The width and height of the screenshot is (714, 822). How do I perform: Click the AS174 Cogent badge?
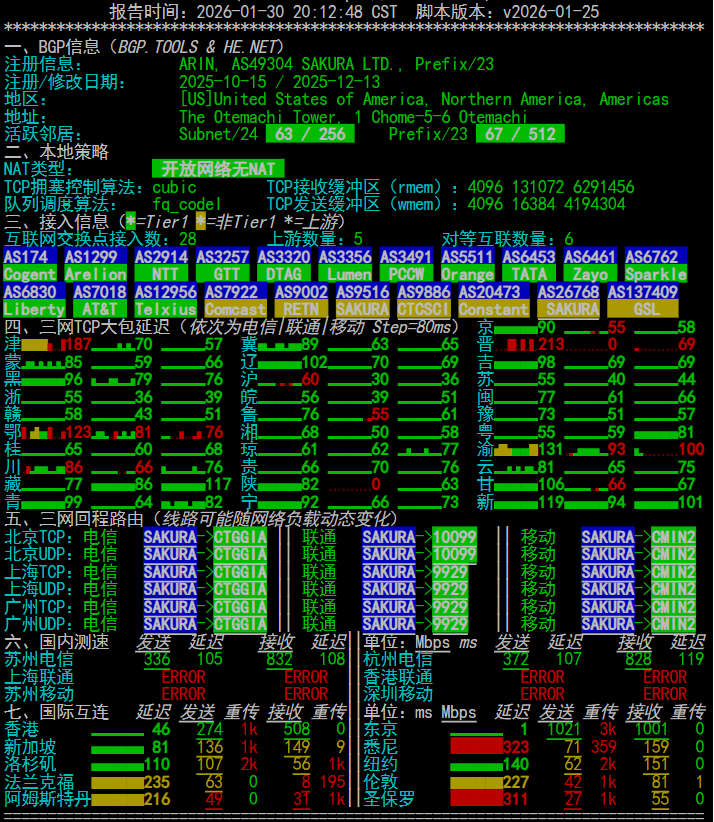[x=30, y=265]
